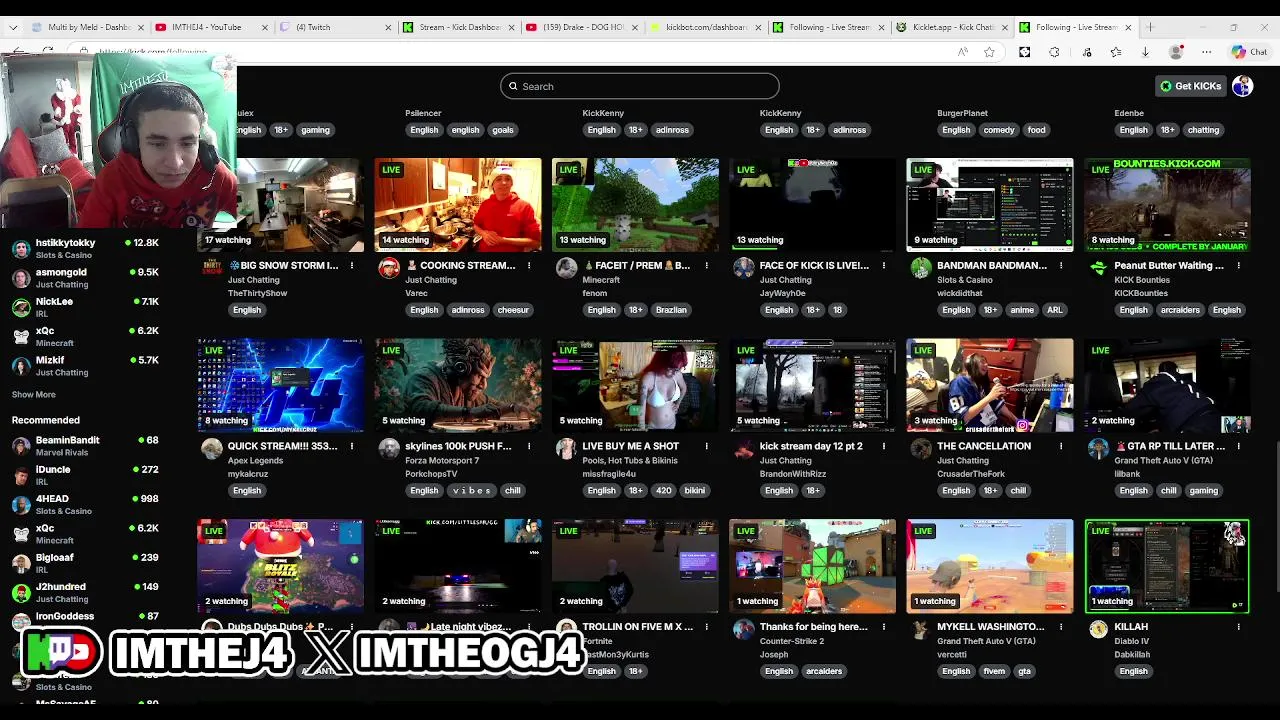Viewport: 1280px width, 720px height.
Task: Click Dabkillah's channel avatar icon
Action: click(x=1099, y=629)
